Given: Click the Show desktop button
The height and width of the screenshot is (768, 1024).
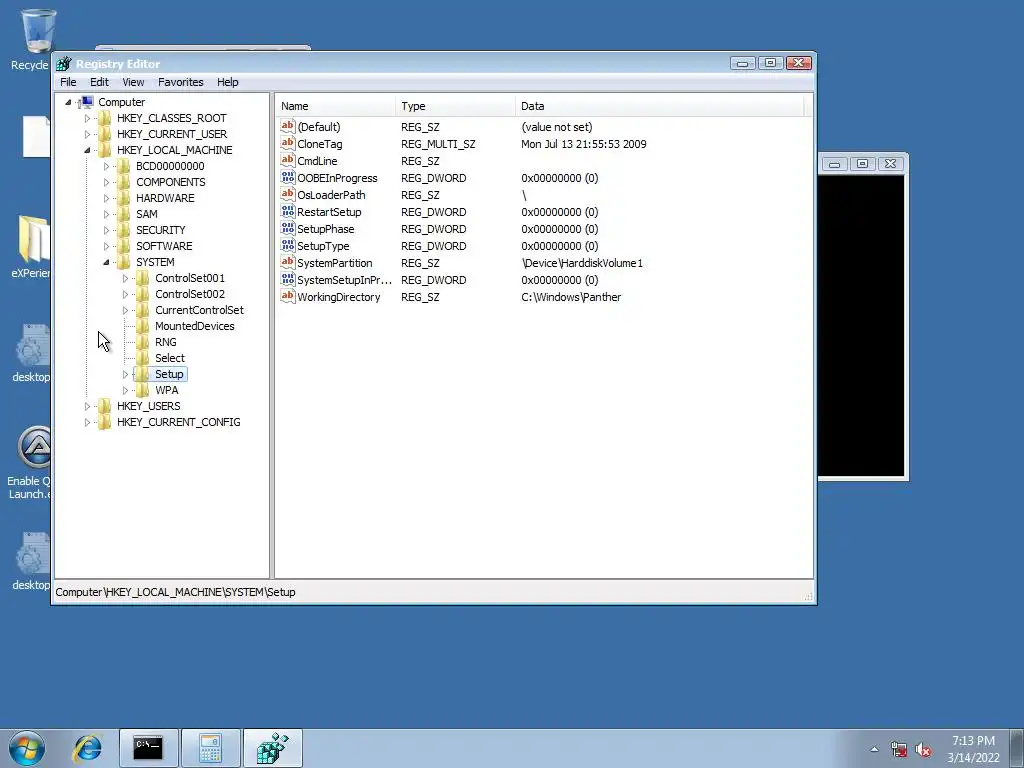Looking at the screenshot, I should 1017,748.
